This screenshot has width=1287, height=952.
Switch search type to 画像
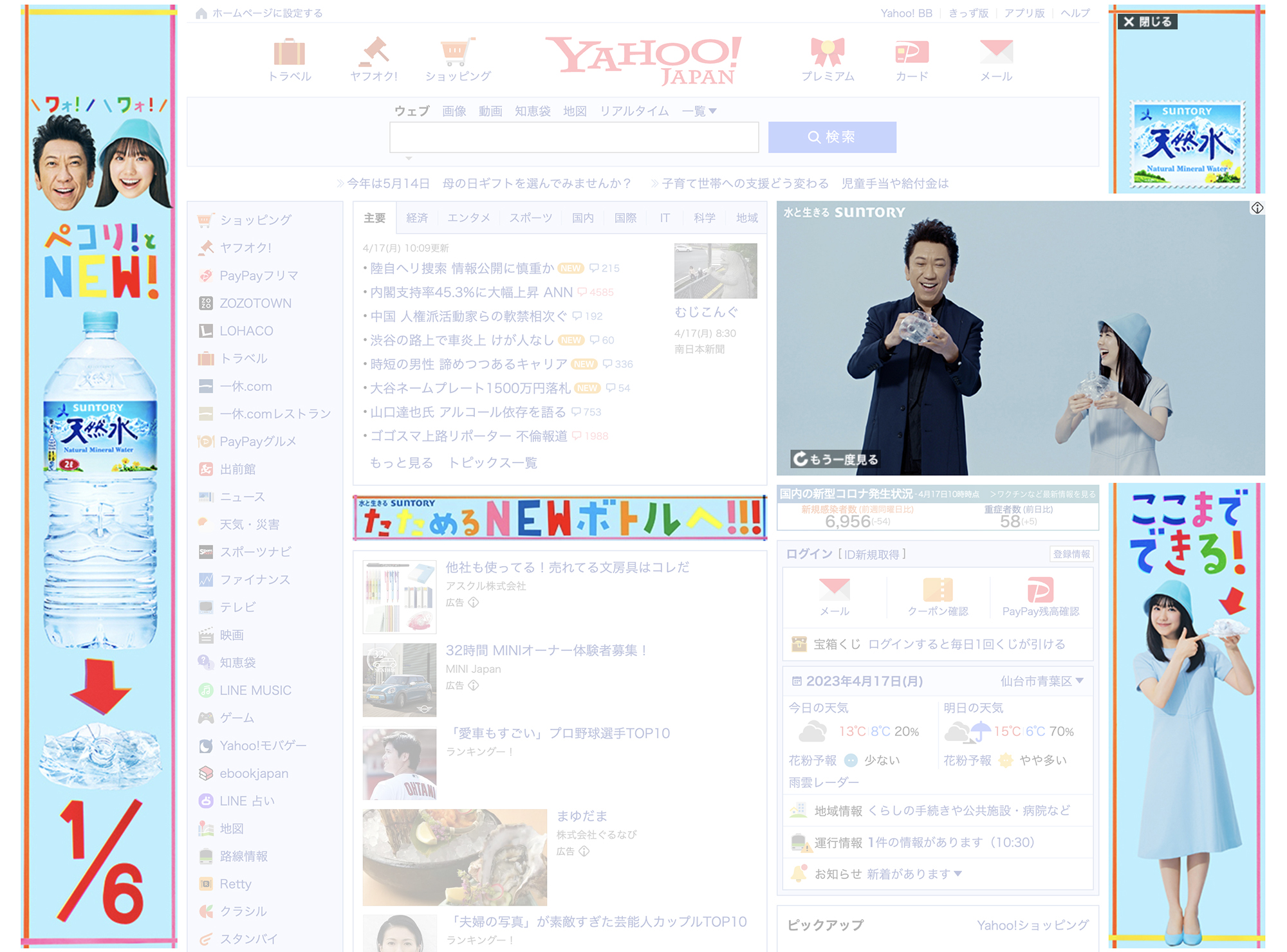click(x=454, y=111)
